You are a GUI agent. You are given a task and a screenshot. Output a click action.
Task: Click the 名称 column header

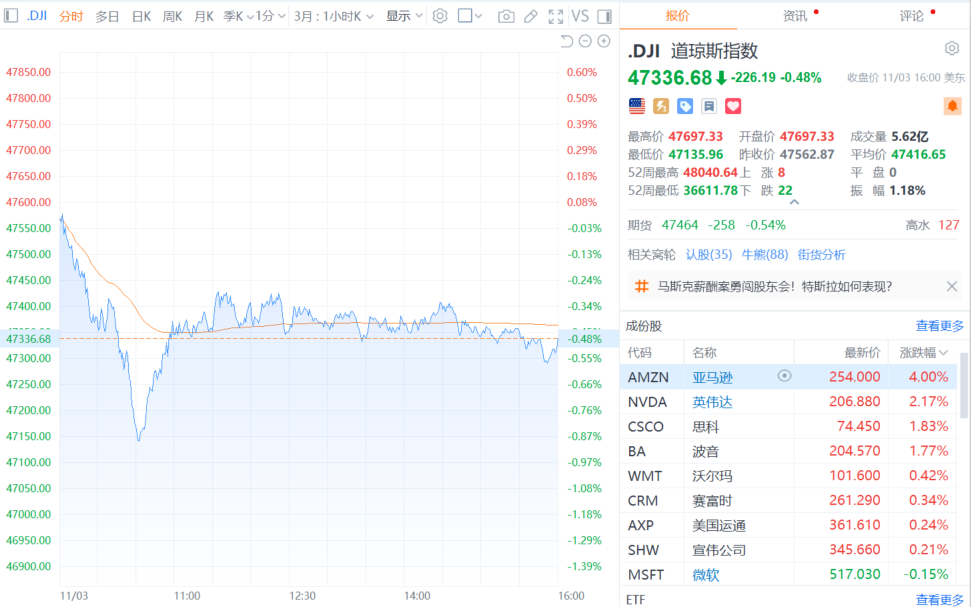tap(705, 352)
